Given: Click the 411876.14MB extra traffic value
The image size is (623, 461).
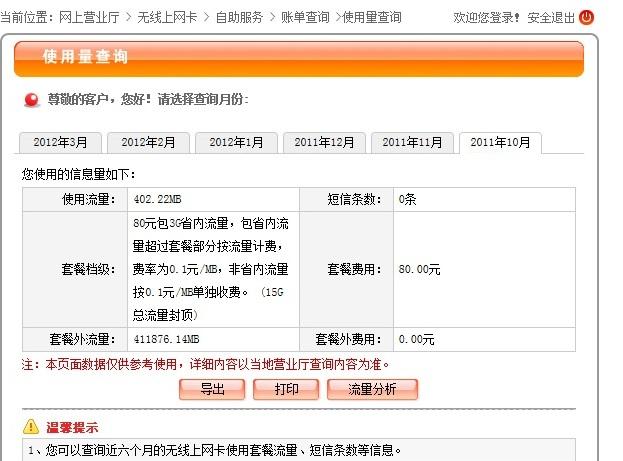Looking at the screenshot, I should pyautogui.click(x=166, y=339).
